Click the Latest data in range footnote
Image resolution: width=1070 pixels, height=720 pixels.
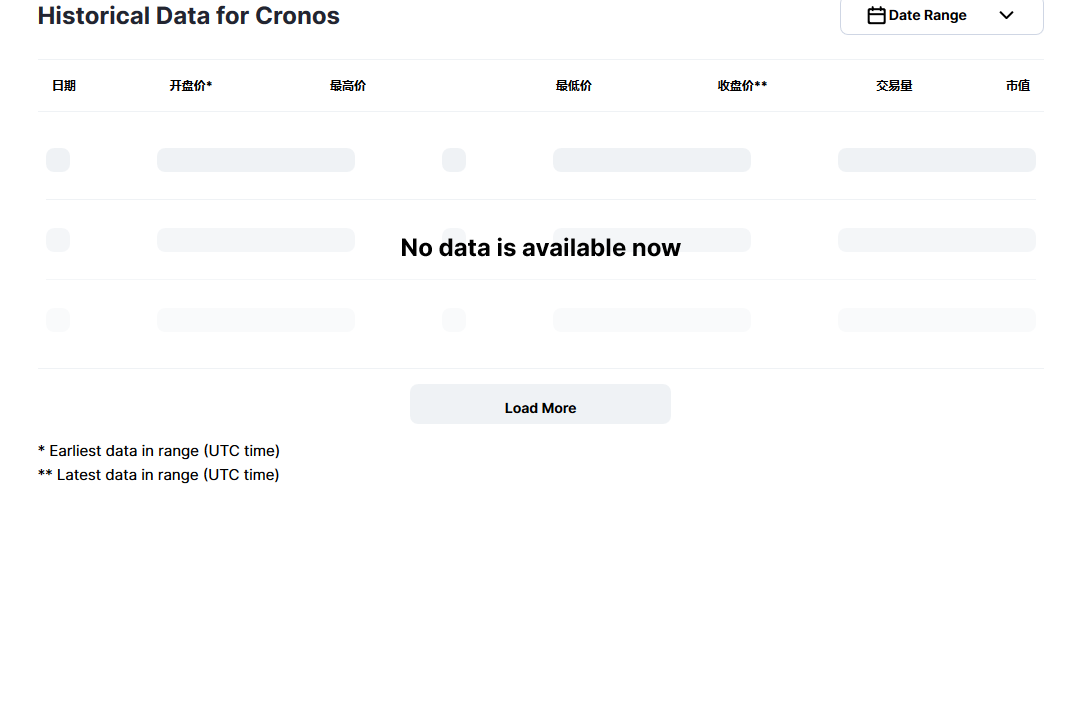coord(158,474)
